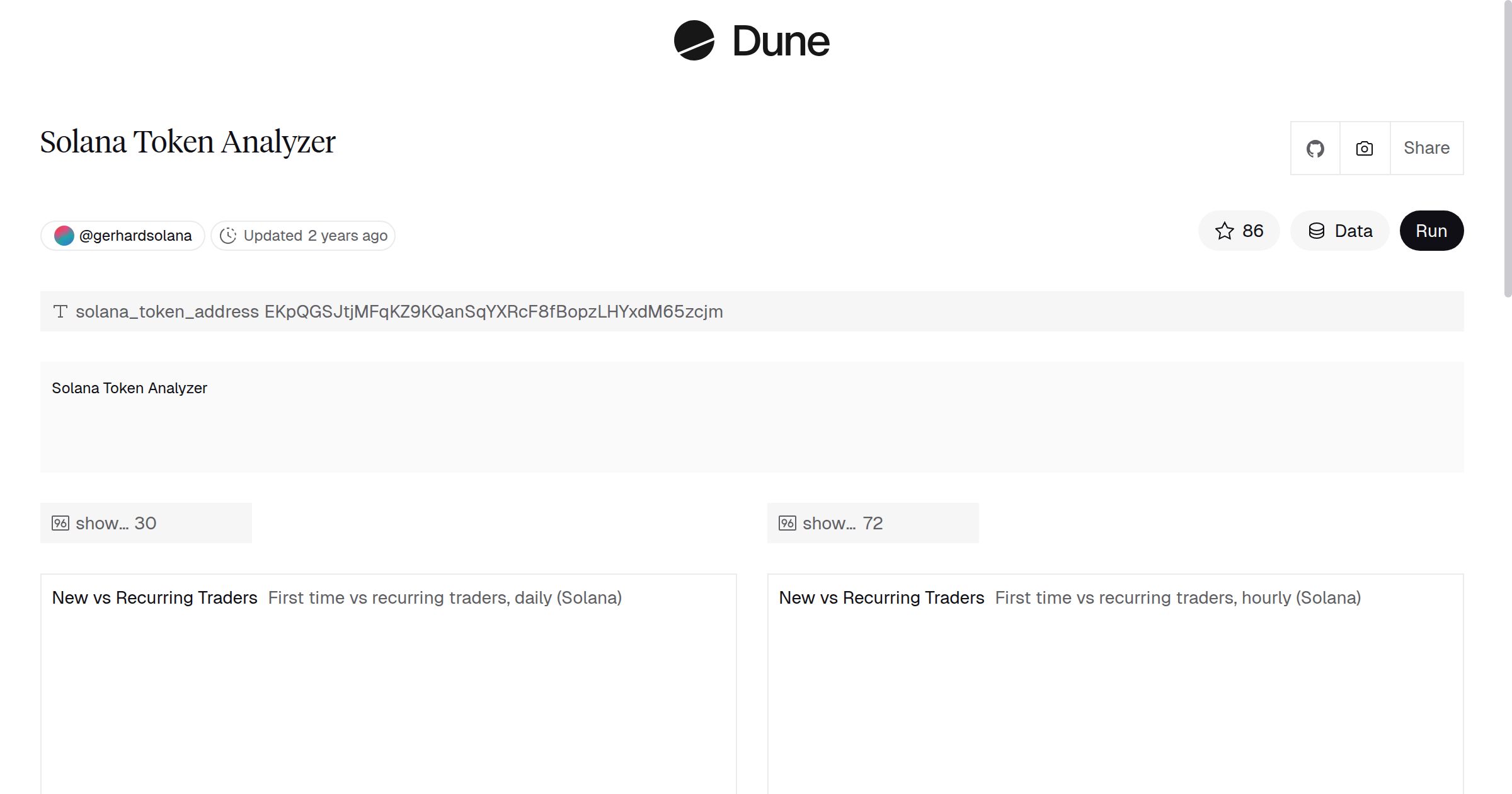Open the GitHub icon near Share
This screenshot has height=794, width=1512.
coord(1315,147)
